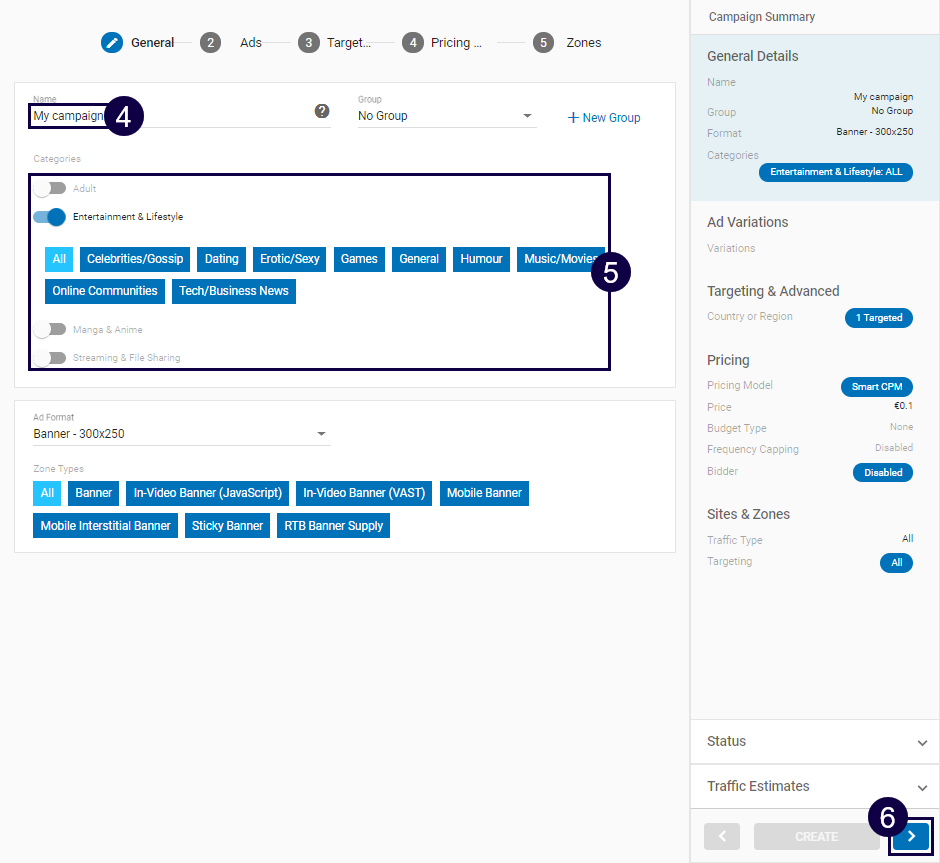Select Tech/Business News category
The height and width of the screenshot is (863, 940).
pyautogui.click(x=234, y=291)
